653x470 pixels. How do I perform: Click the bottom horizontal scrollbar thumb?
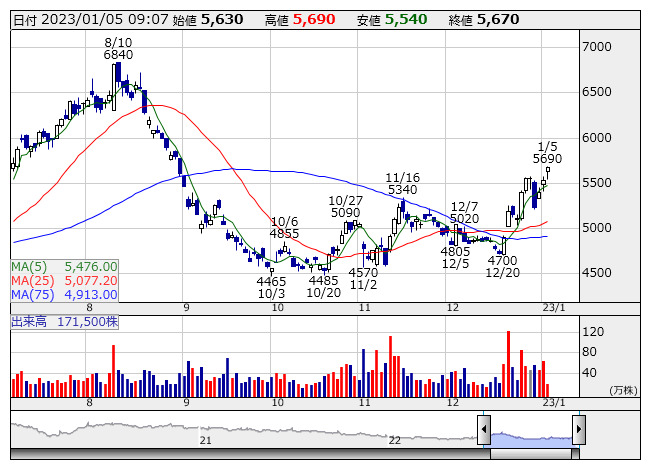coord(531,454)
